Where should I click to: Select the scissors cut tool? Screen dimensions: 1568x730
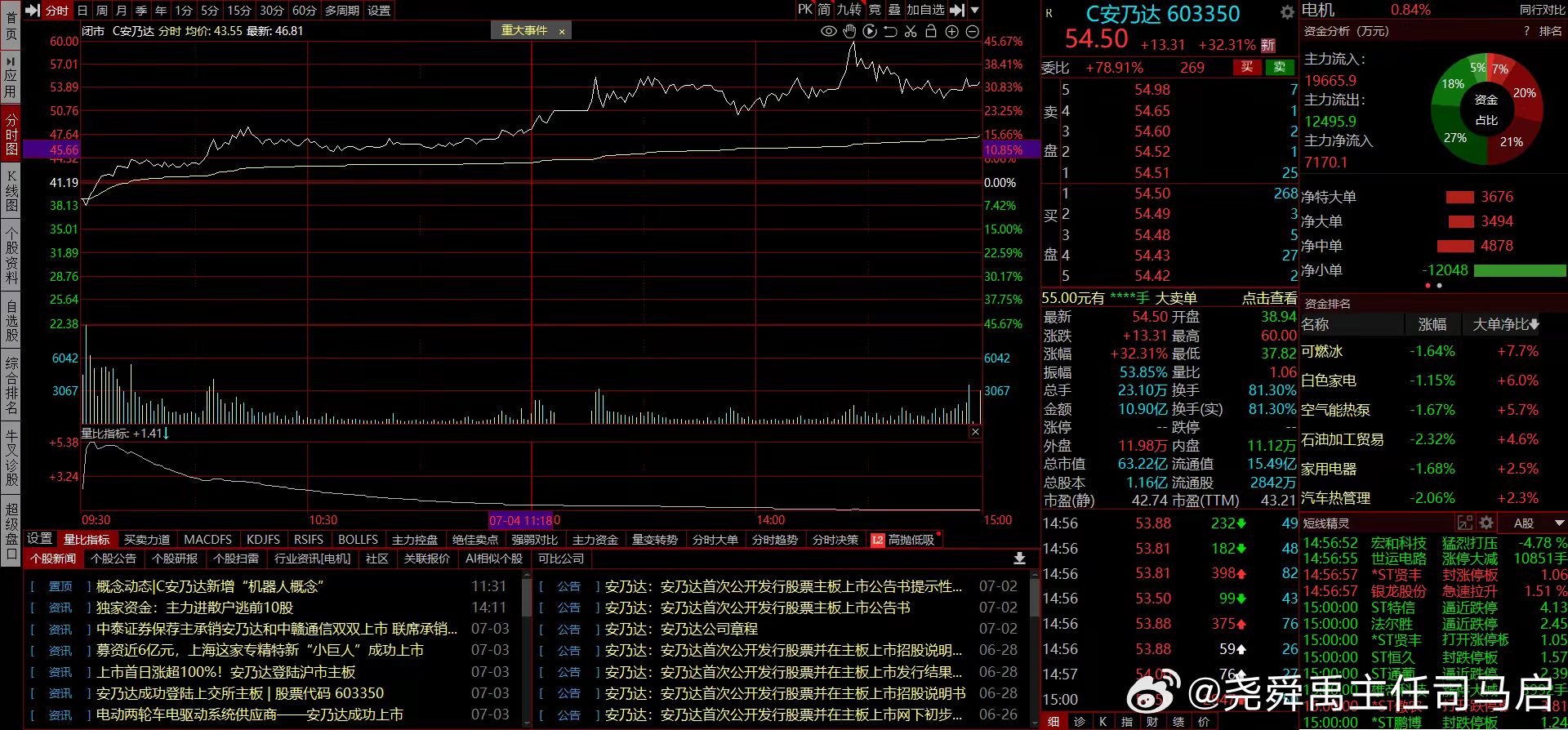(x=911, y=31)
